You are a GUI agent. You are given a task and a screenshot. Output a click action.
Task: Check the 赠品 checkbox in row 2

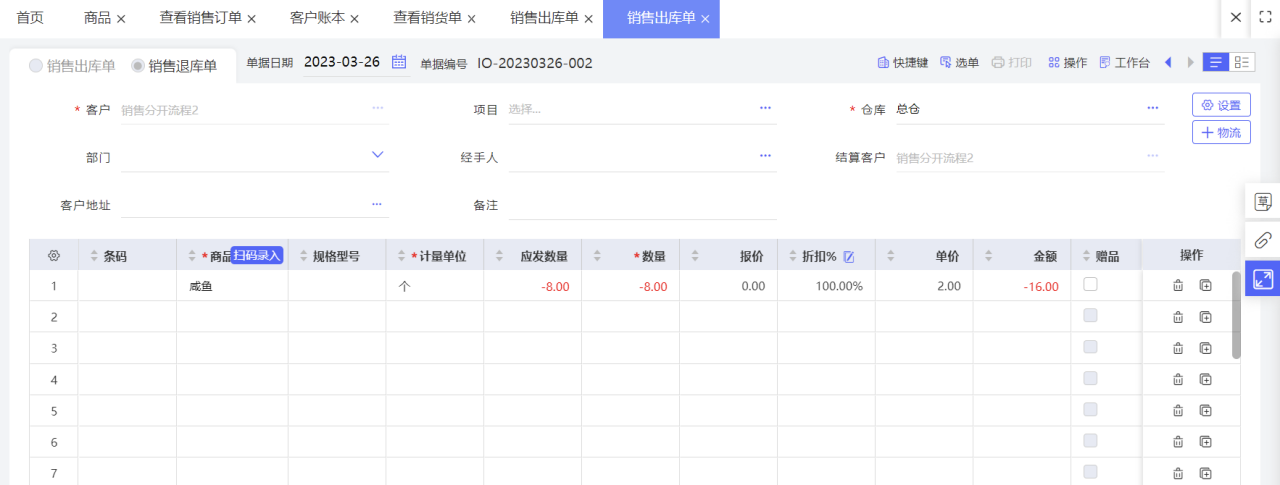pos(1090,315)
